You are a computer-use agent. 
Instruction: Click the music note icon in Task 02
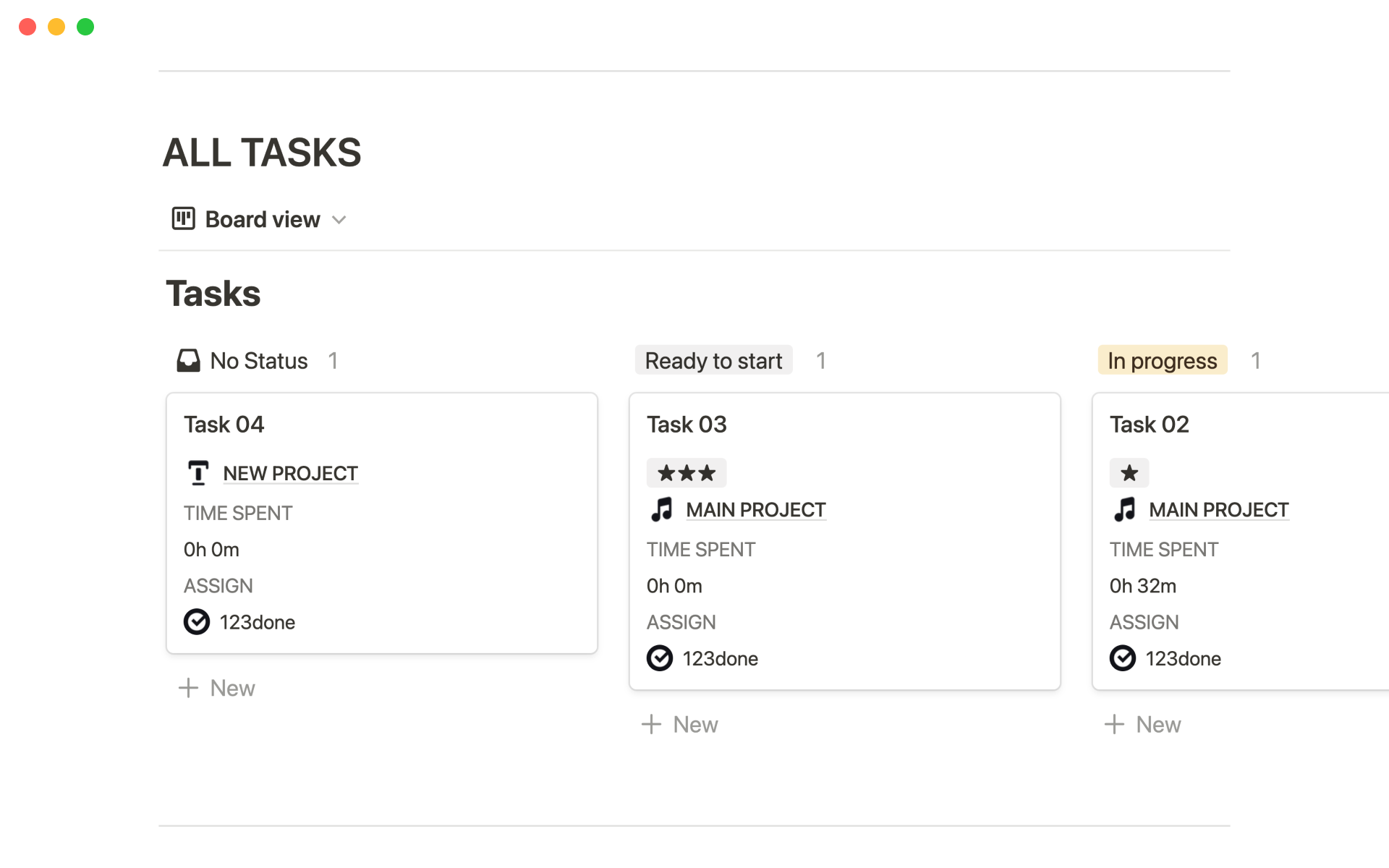pos(1124,510)
